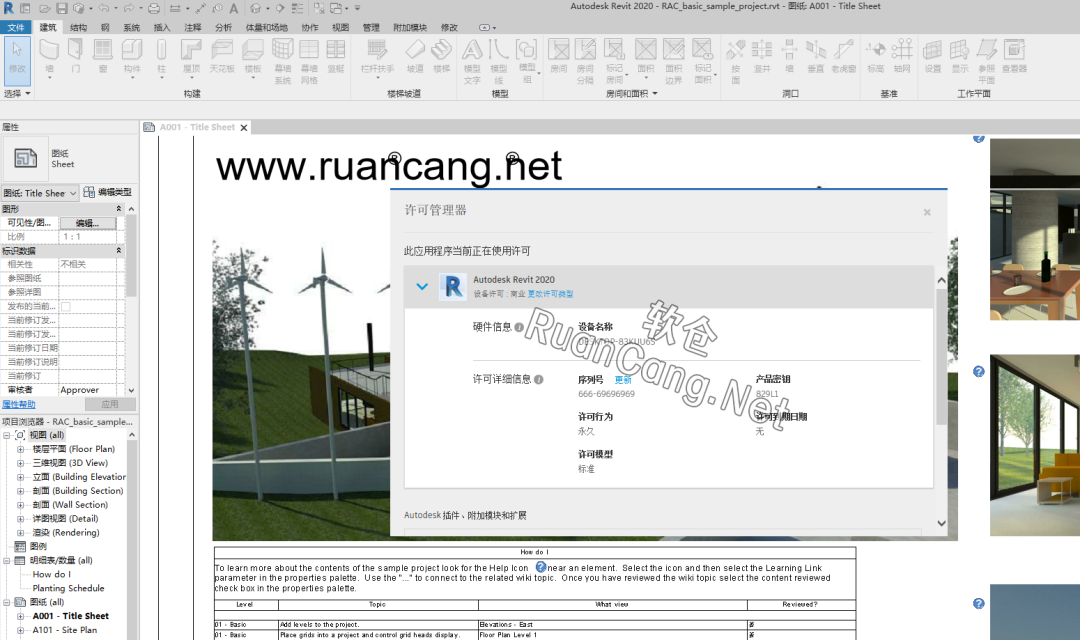
Task: Click the 编辑... button for visibility
Action: 87,223
